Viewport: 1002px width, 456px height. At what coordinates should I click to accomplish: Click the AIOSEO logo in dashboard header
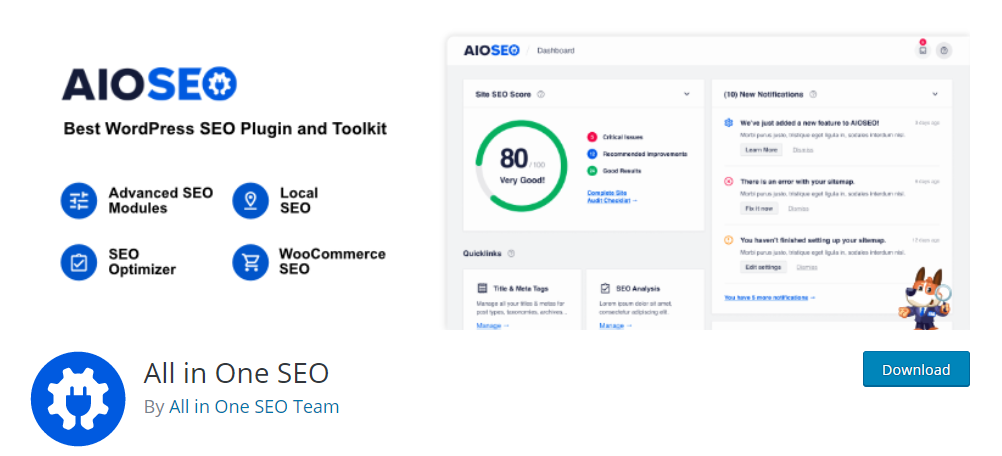pos(491,50)
